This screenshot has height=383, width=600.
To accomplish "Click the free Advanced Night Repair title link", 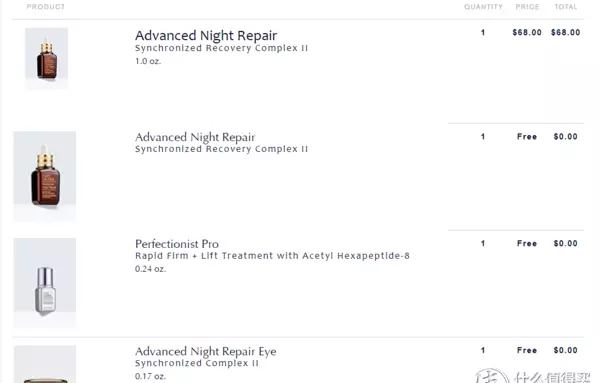I will point(195,137).
